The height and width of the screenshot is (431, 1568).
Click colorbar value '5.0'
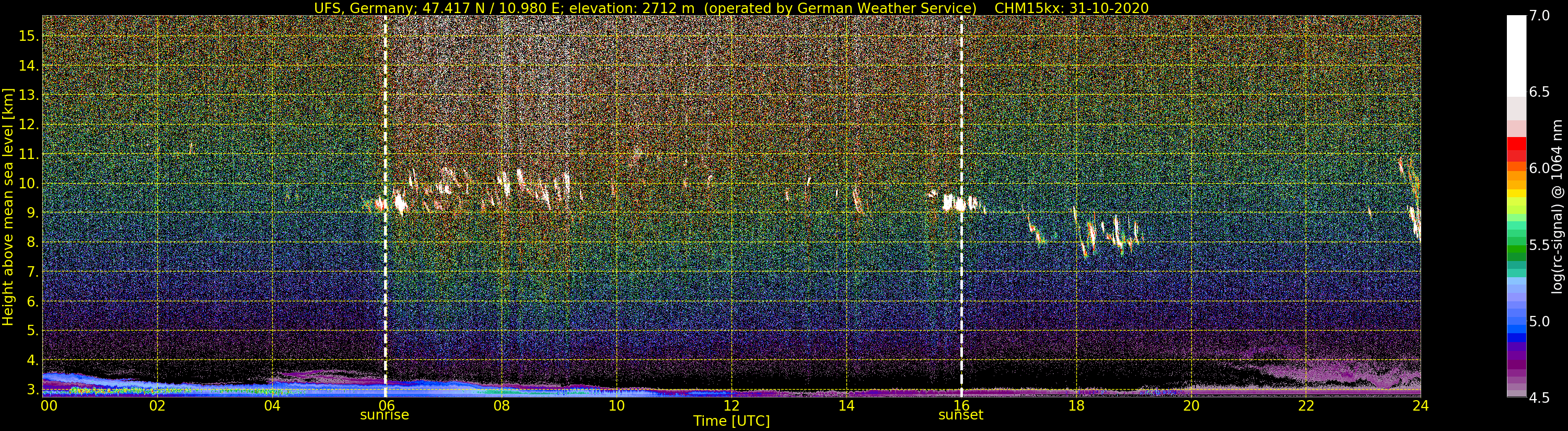pos(1539,321)
